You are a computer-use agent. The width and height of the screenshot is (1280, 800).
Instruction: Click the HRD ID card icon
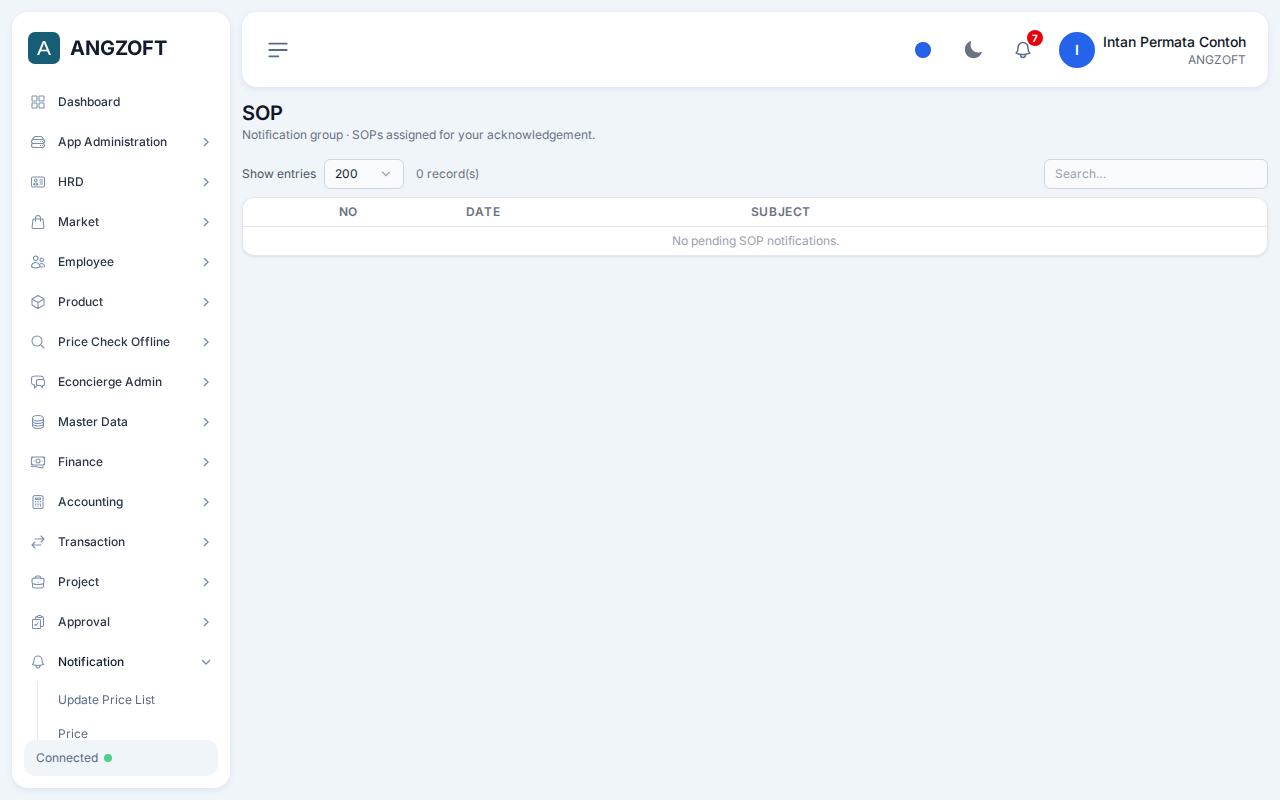click(x=38, y=182)
